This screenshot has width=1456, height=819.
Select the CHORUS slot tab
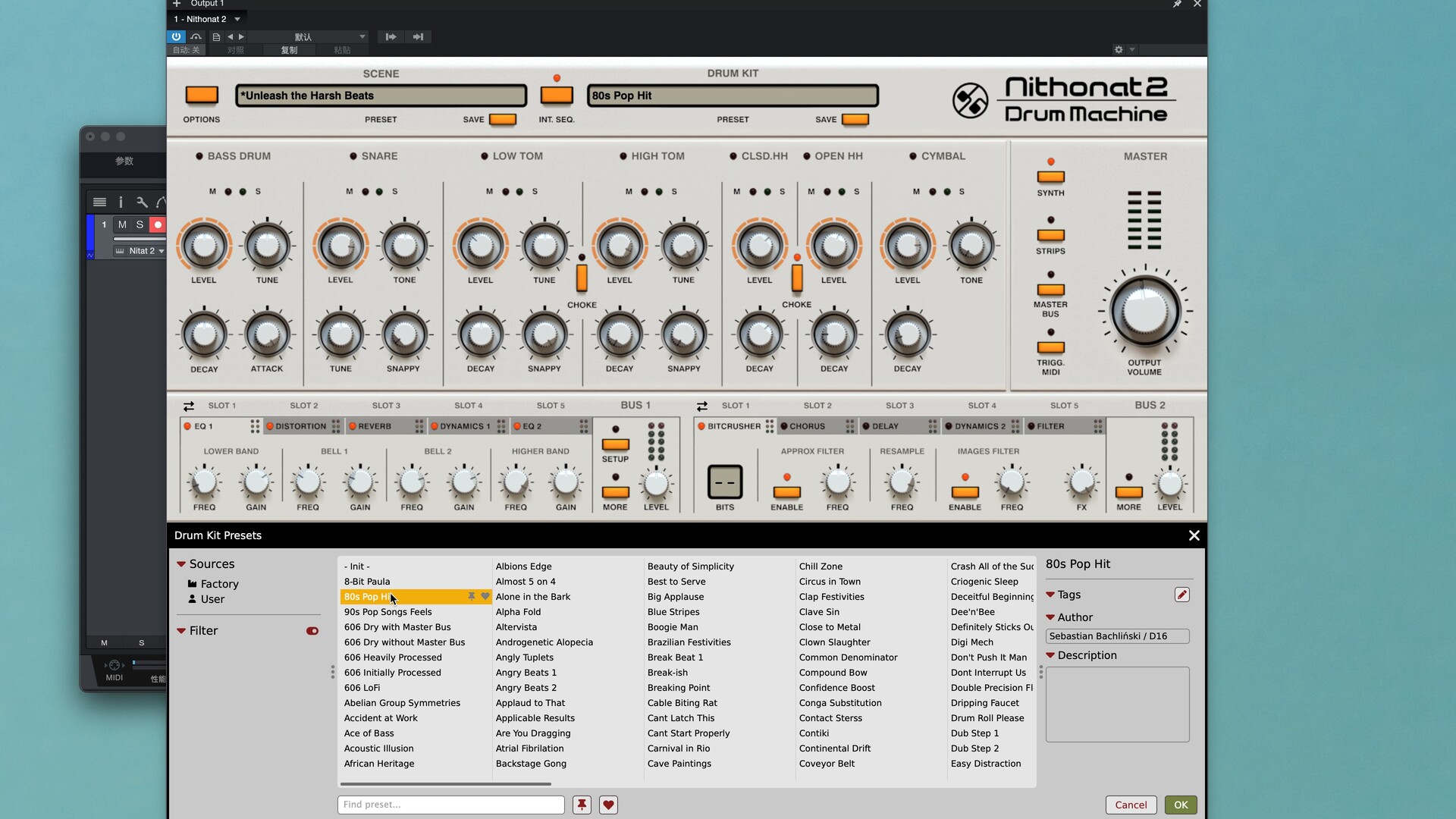(x=808, y=426)
